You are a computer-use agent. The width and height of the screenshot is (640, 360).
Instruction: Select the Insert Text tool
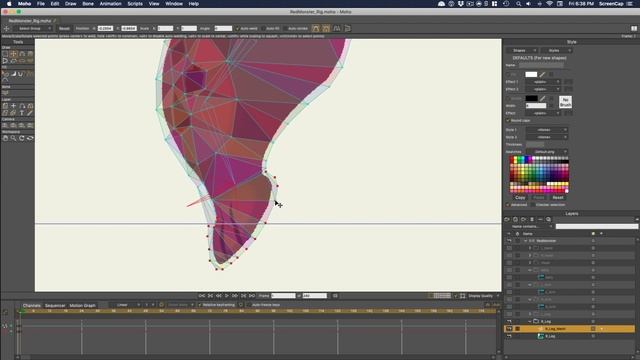[x=22, y=113]
